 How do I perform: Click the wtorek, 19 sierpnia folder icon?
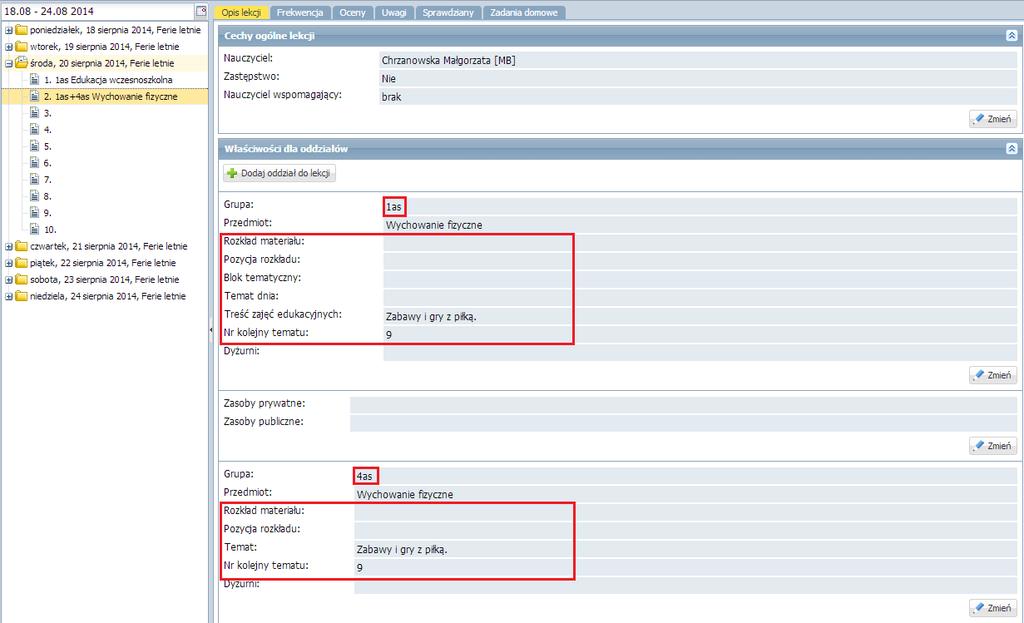[x=21, y=46]
